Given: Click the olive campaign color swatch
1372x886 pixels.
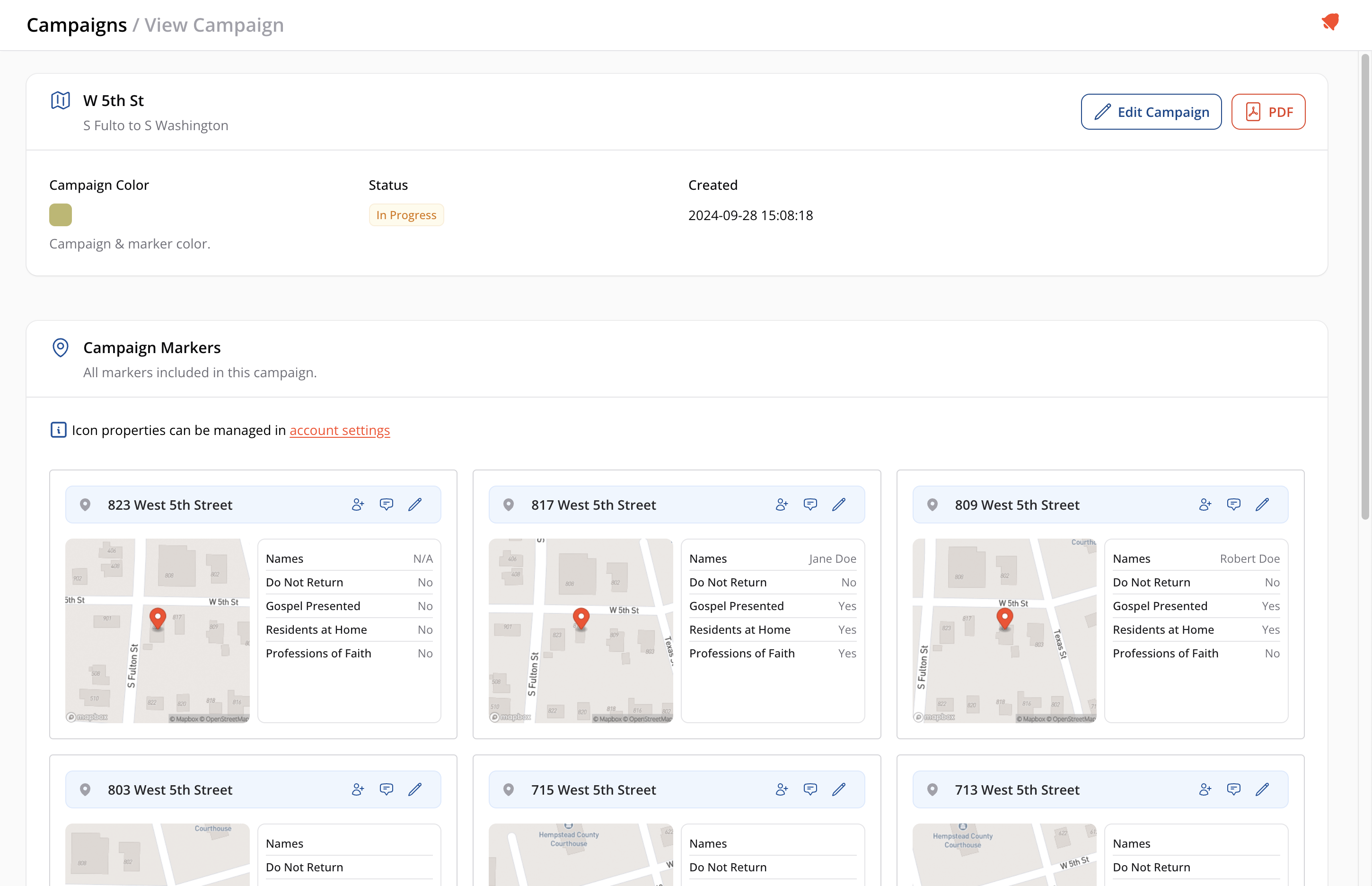Looking at the screenshot, I should [61, 214].
